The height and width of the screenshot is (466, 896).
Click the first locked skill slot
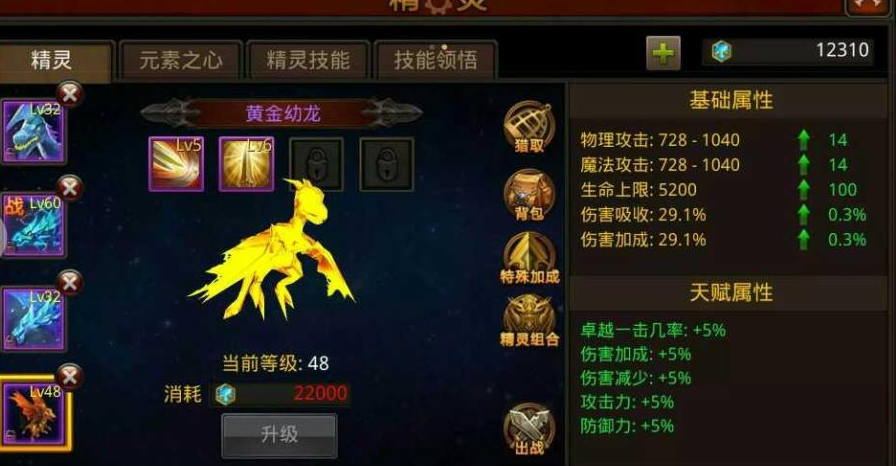click(x=317, y=164)
